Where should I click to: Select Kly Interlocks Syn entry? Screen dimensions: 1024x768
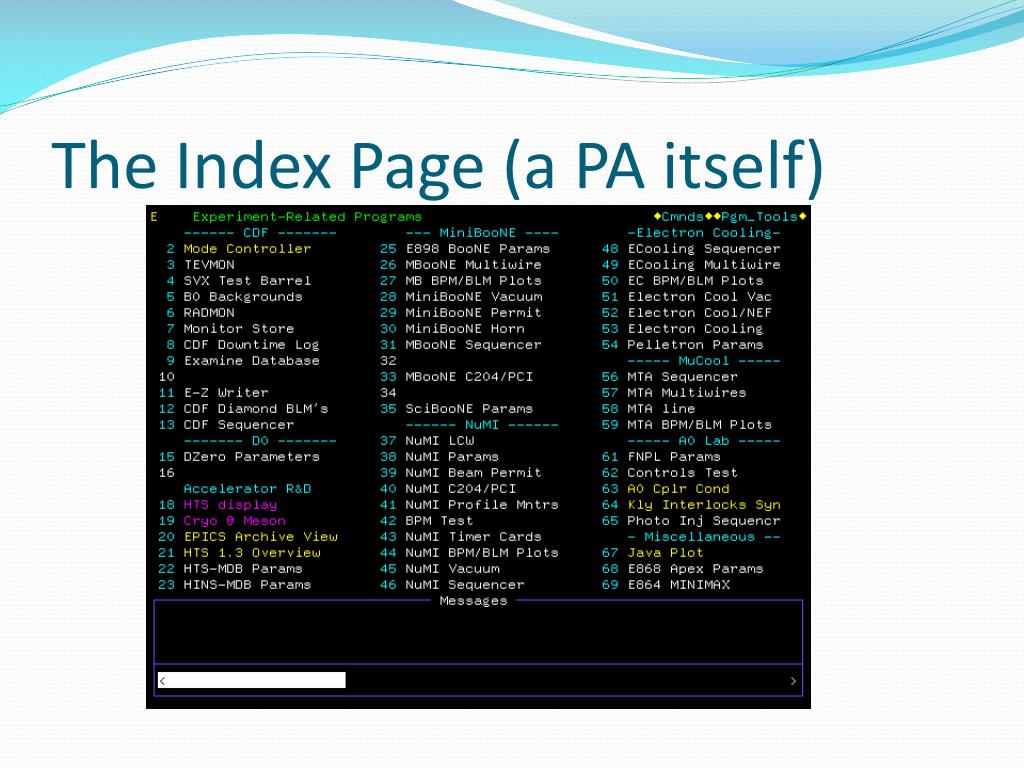click(x=703, y=504)
